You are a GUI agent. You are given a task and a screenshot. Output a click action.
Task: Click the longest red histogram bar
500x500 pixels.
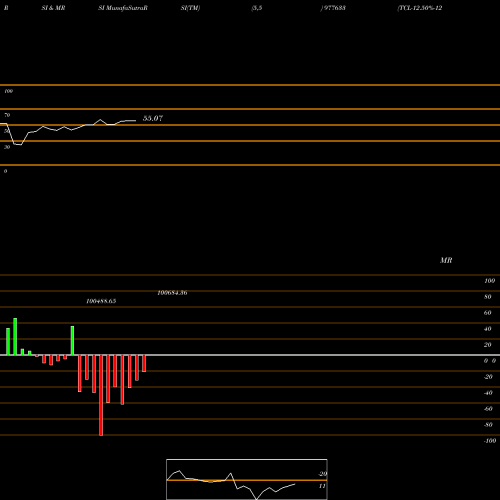(x=101, y=395)
